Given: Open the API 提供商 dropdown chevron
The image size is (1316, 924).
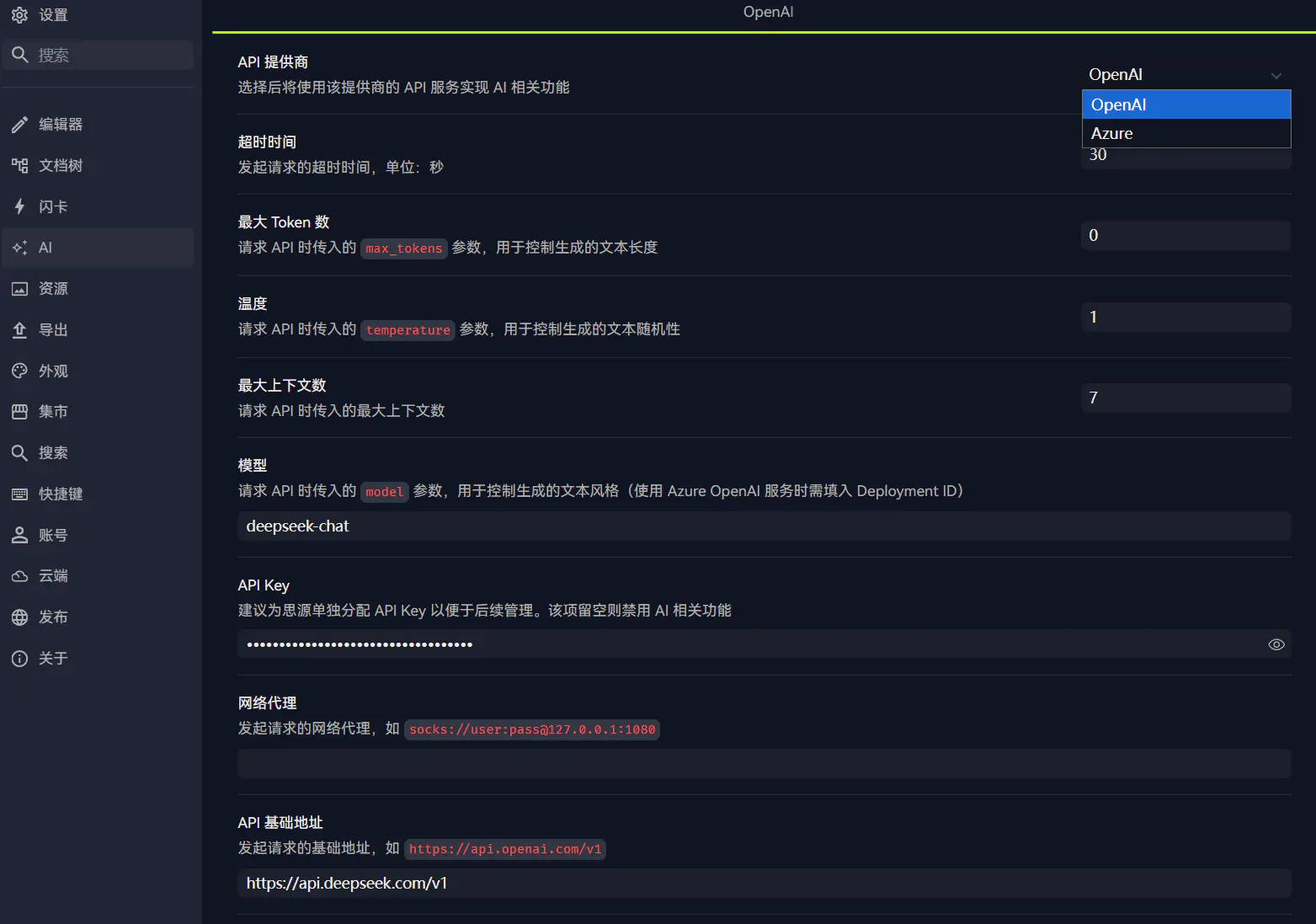Looking at the screenshot, I should point(1276,75).
